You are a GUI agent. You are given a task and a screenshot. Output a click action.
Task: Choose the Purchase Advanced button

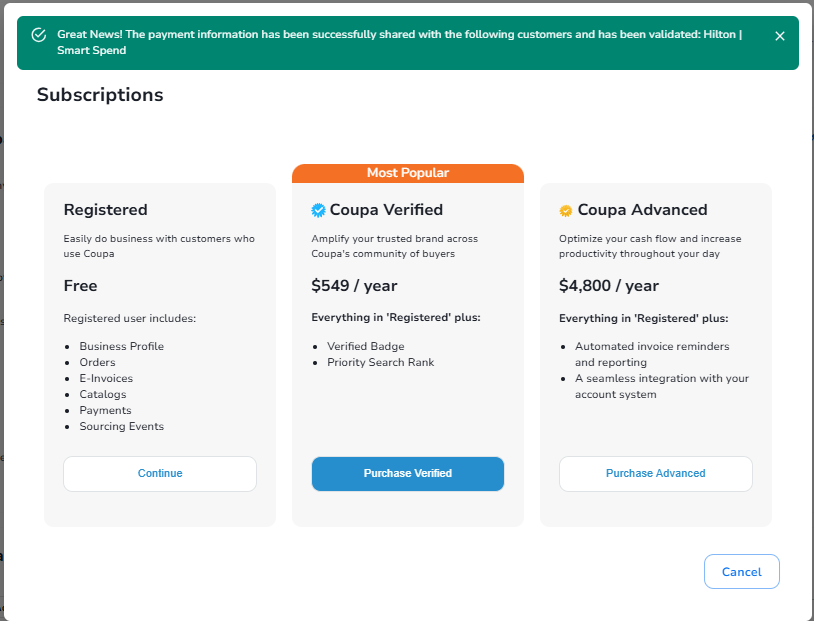coord(655,474)
